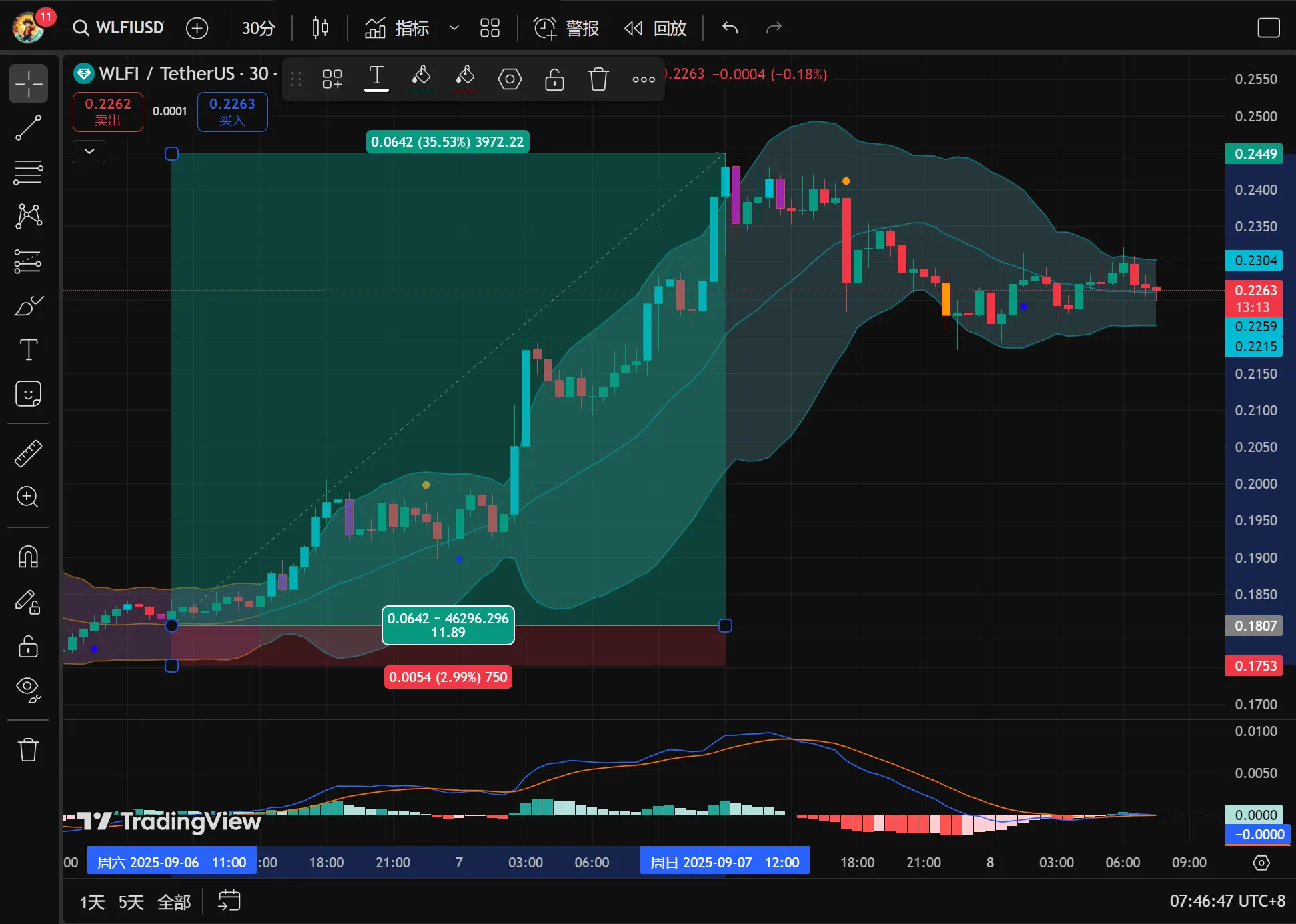The width and height of the screenshot is (1296, 924).
Task: Toggle magnet mode
Action: [x=28, y=557]
